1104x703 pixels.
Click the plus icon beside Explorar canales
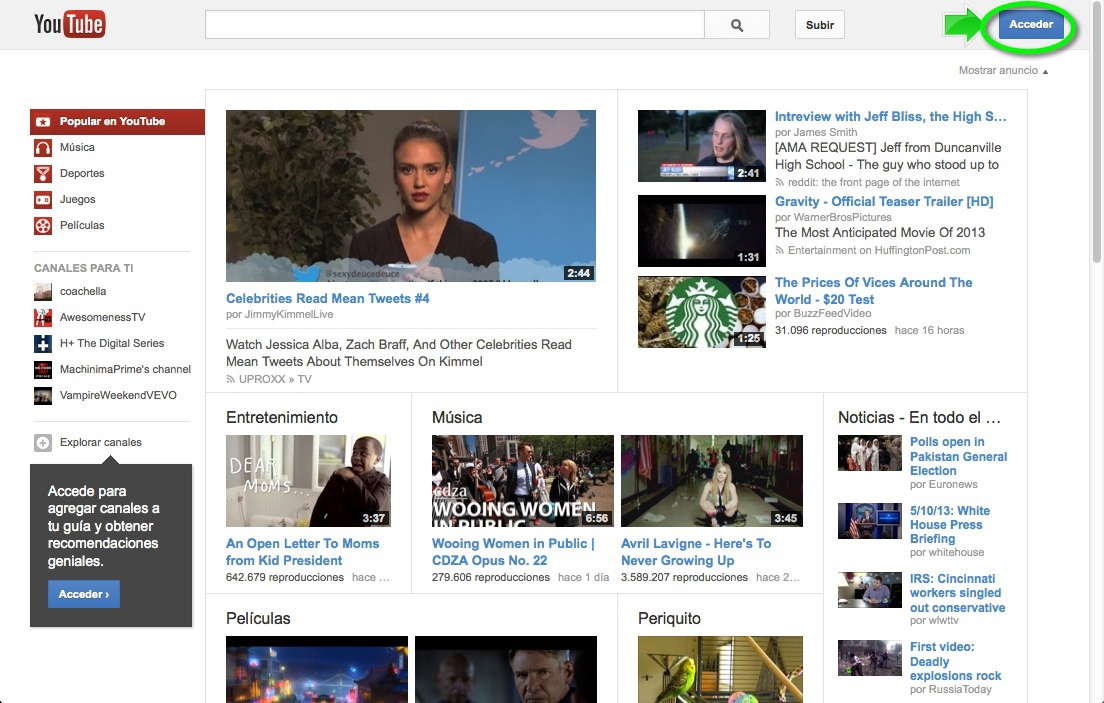pyautogui.click(x=43, y=443)
